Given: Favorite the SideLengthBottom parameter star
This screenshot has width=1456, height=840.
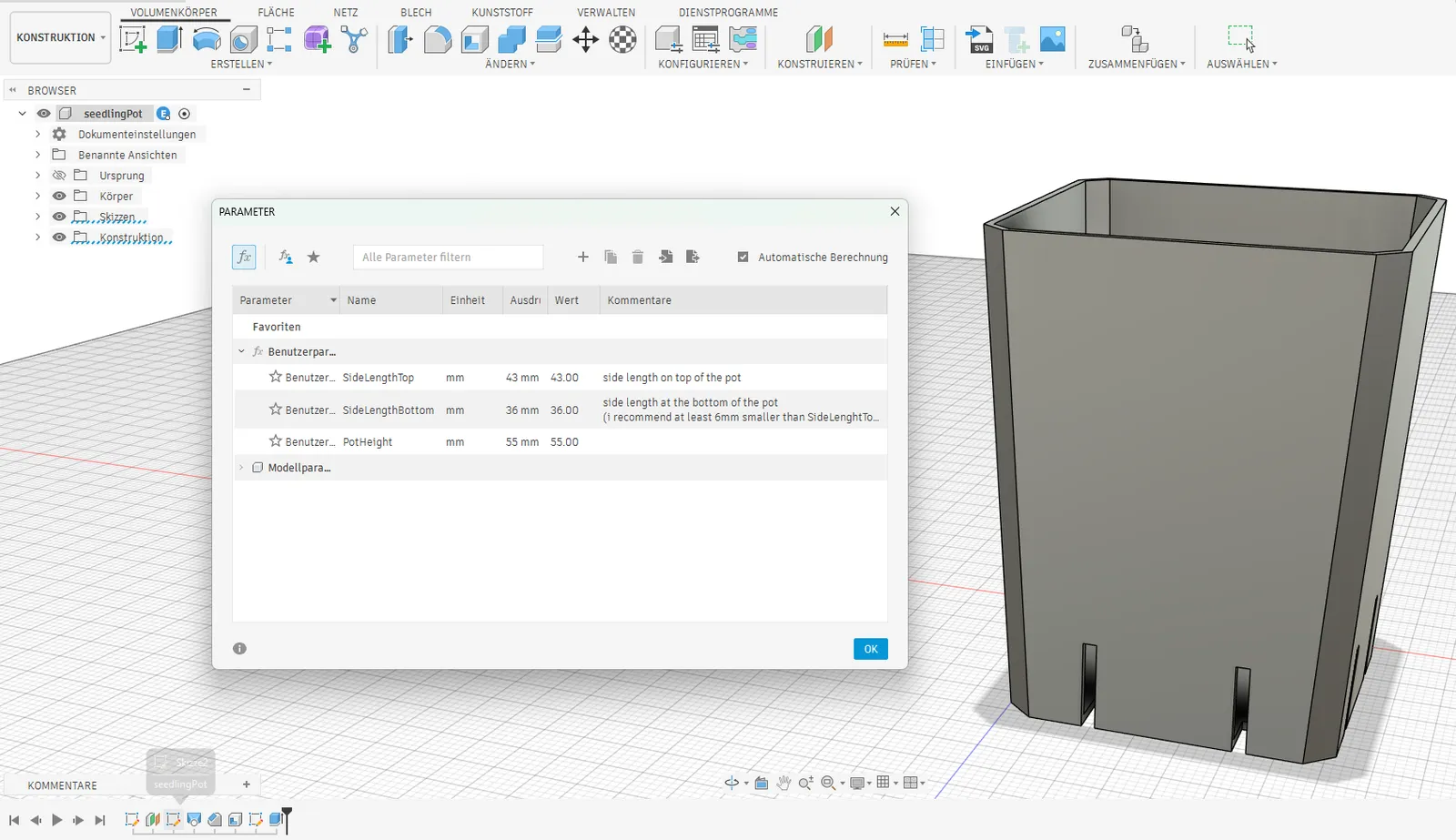Looking at the screenshot, I should [275, 410].
